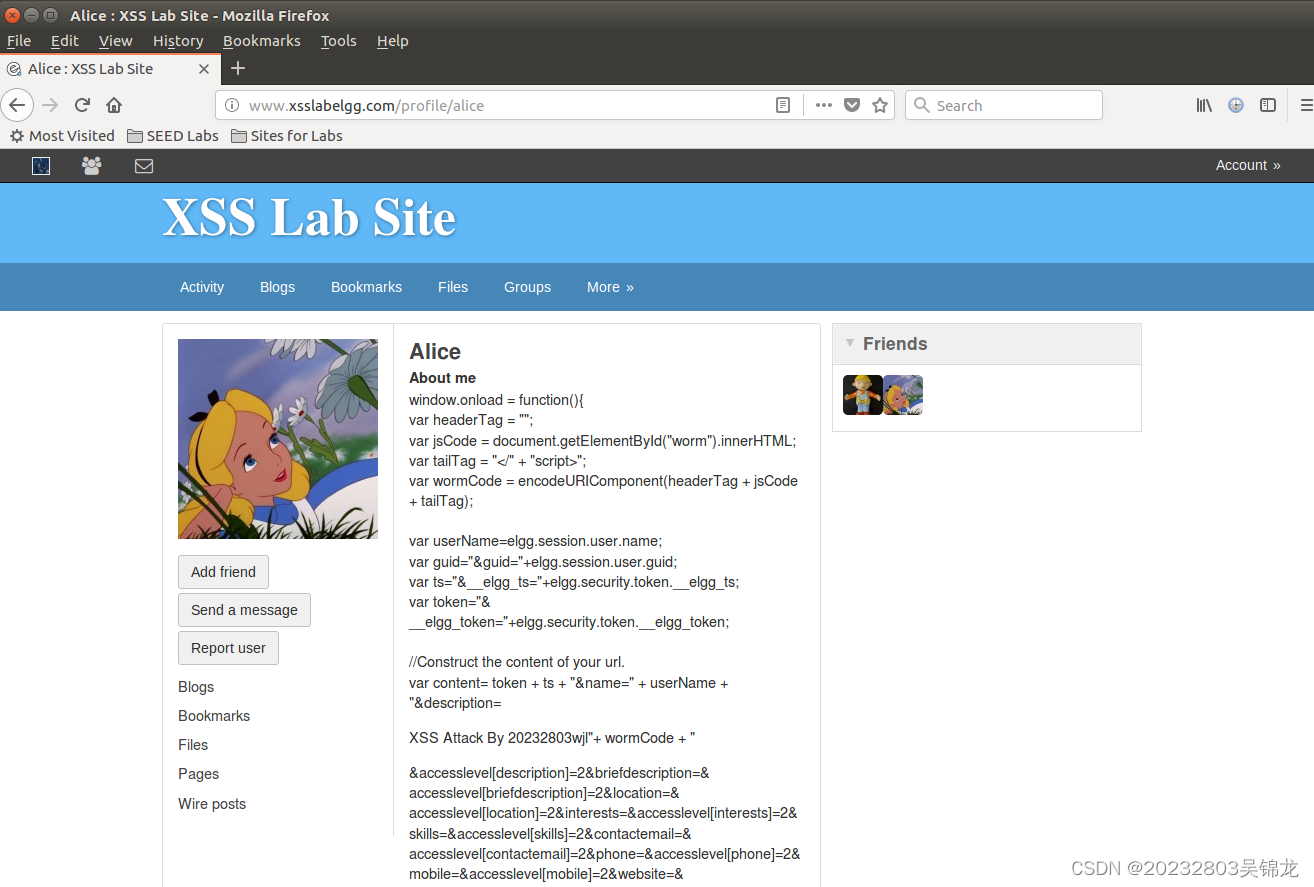The height and width of the screenshot is (887, 1314).
Task: Go to the Firefox home page
Action: [114, 105]
